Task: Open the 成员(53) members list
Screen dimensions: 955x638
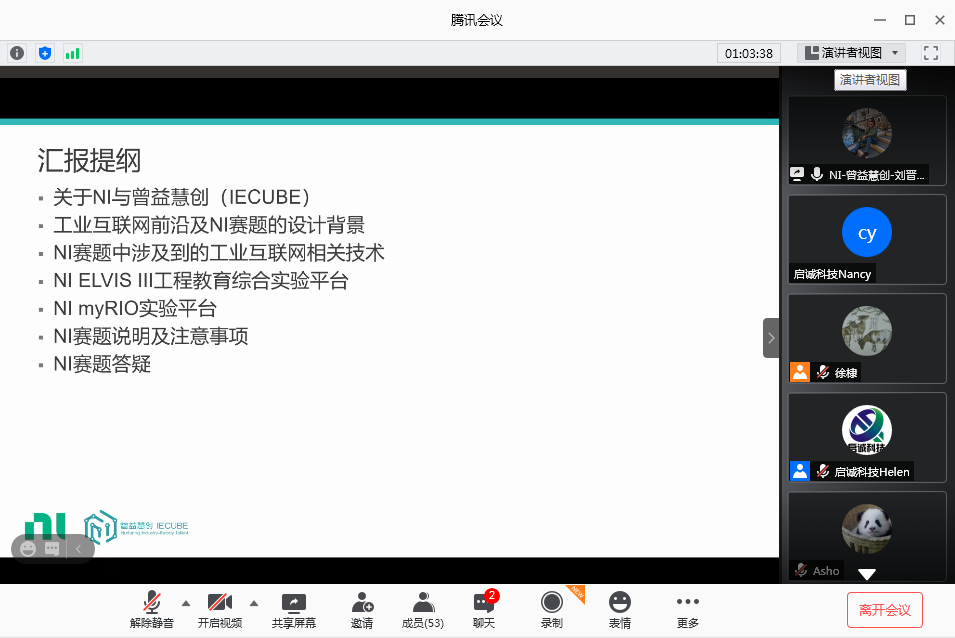Action: point(423,610)
